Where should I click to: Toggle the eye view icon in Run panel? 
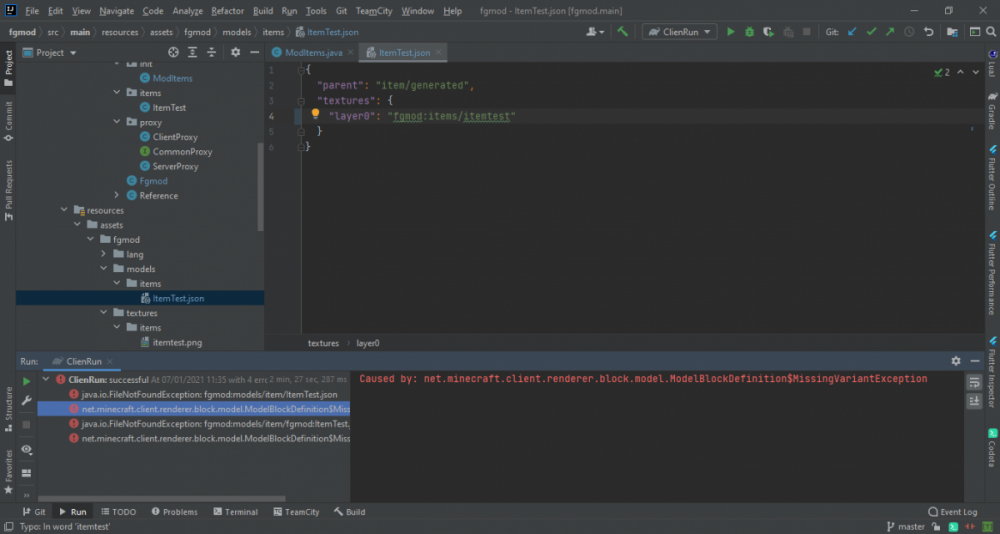(x=26, y=449)
